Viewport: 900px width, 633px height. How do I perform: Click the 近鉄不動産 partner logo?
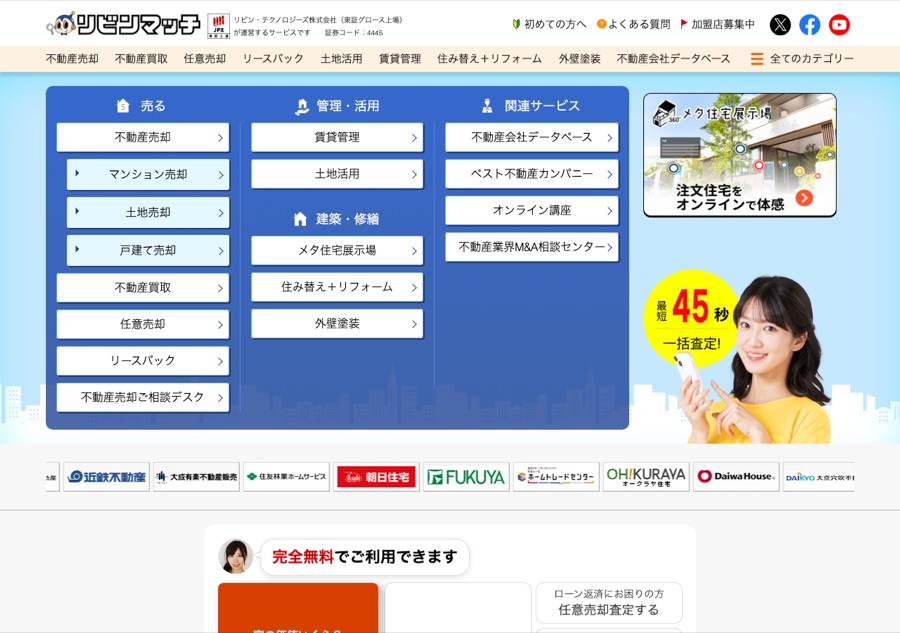(x=106, y=477)
